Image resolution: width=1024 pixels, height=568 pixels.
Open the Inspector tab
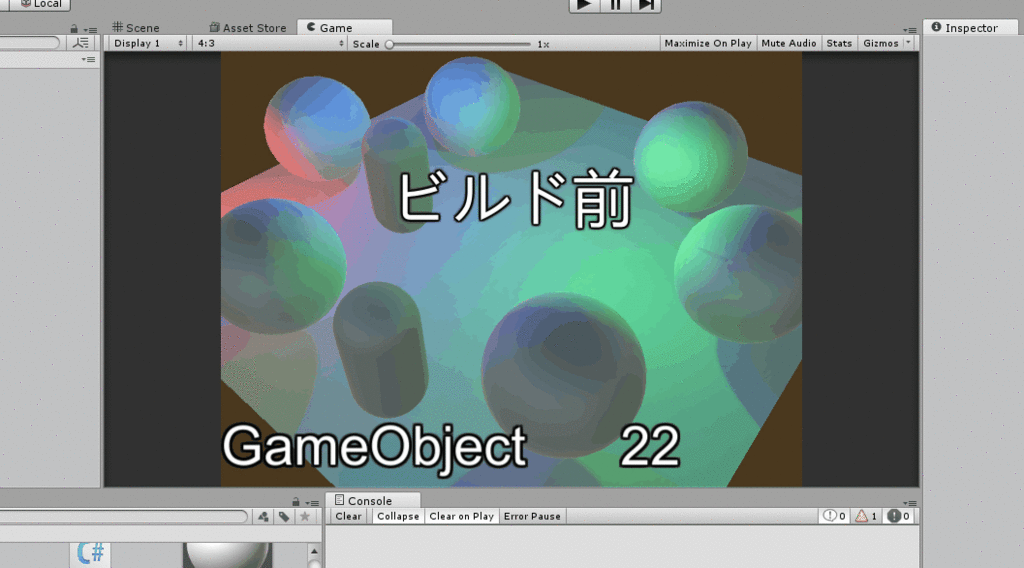click(x=970, y=27)
